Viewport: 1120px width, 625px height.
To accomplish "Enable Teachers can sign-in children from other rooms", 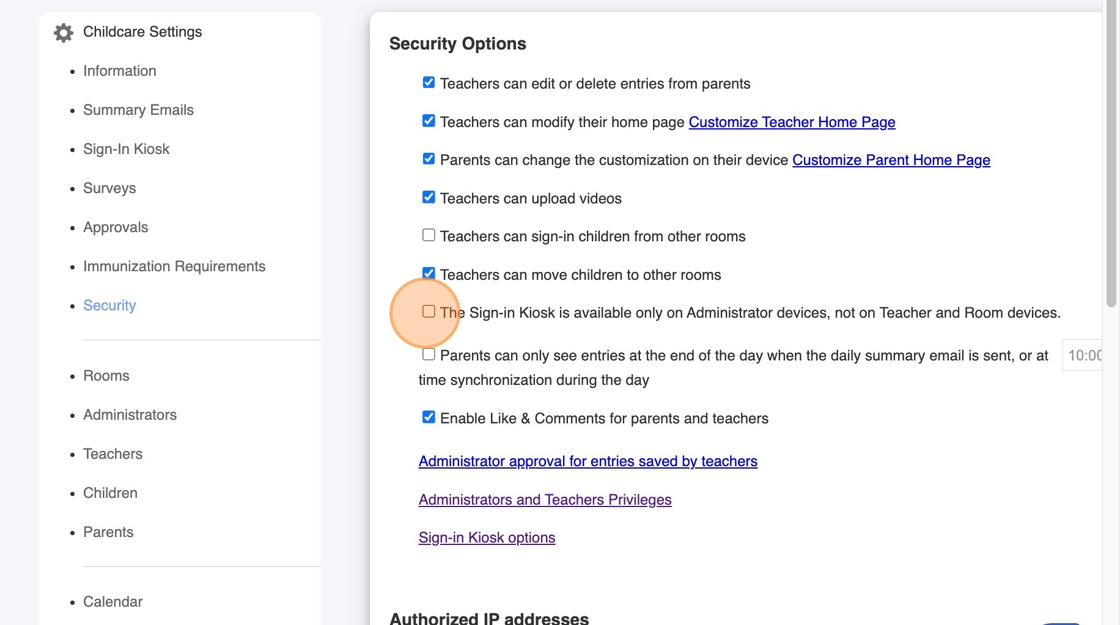I will coord(429,235).
